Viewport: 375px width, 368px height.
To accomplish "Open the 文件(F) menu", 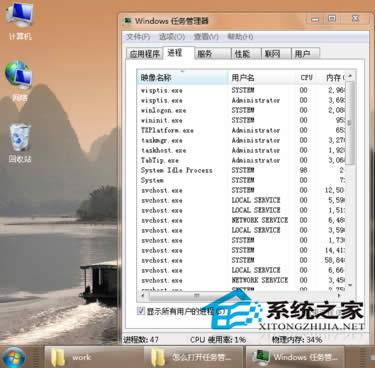I will tap(138, 36).
